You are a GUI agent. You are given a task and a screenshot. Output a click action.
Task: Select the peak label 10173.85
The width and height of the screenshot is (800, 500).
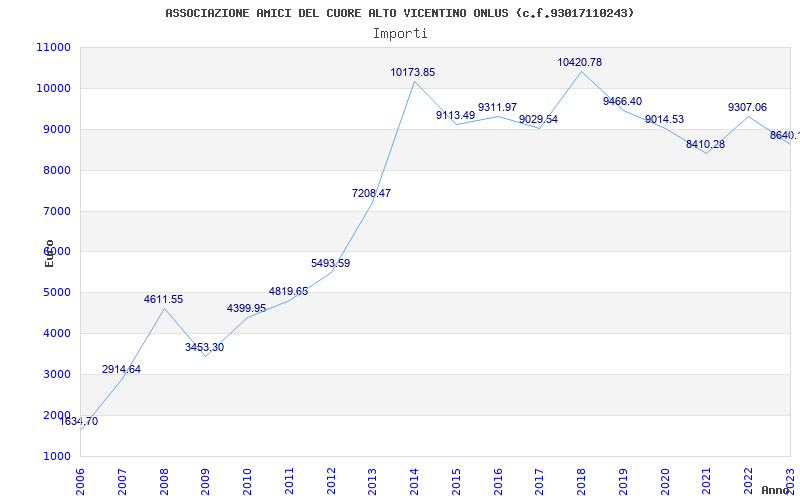pos(413,72)
